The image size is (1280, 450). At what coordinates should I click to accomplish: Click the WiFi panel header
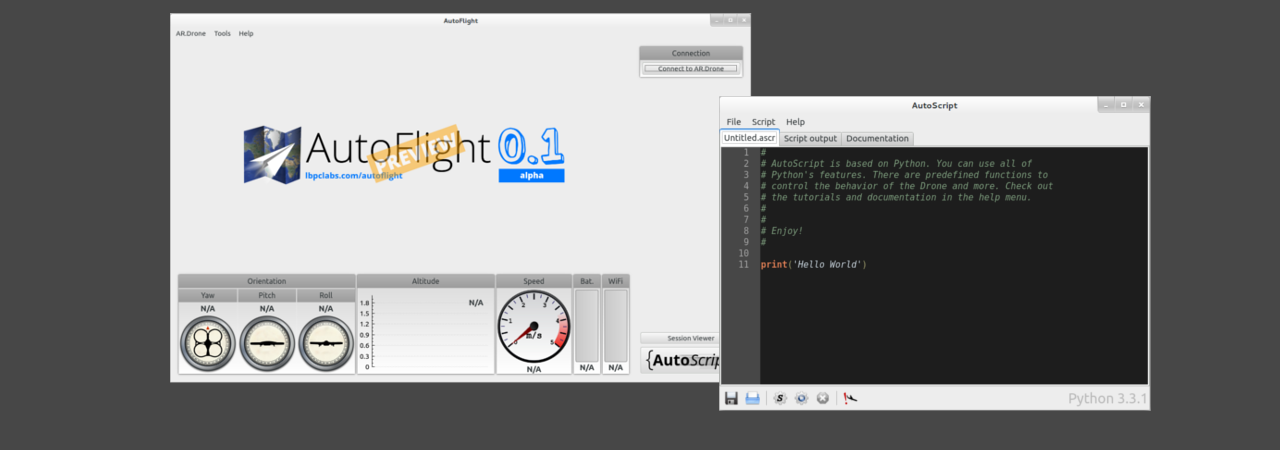click(616, 281)
